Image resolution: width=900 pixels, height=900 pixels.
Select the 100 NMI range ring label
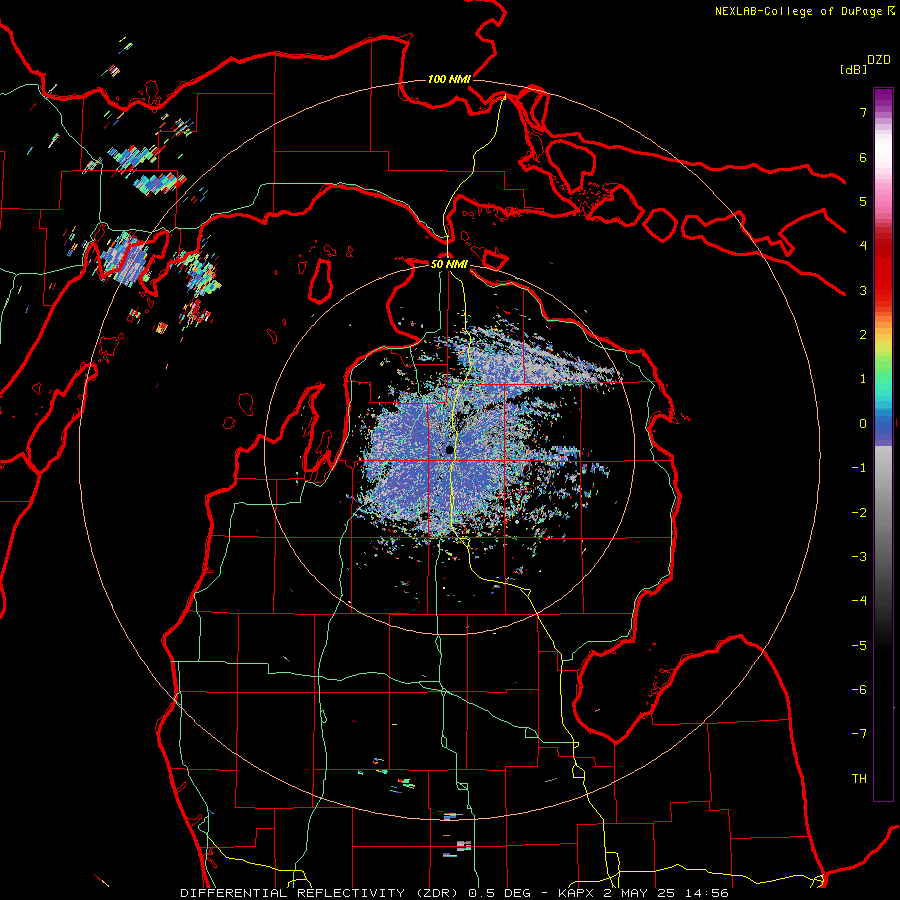point(449,79)
